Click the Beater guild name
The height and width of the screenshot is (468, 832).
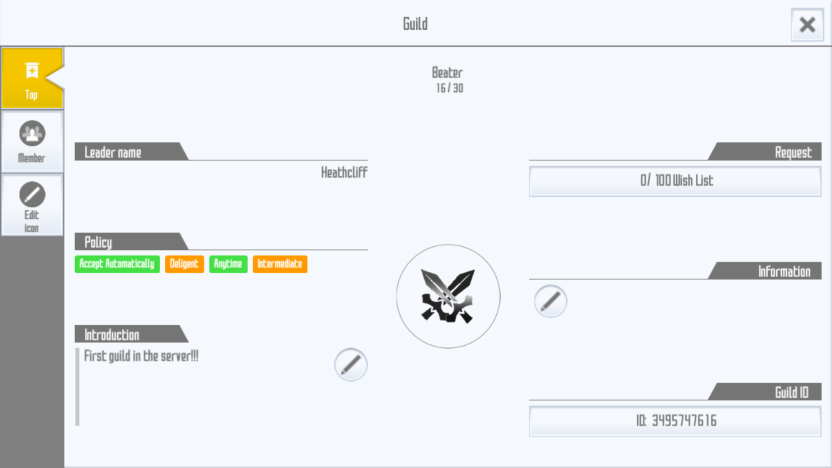click(447, 73)
